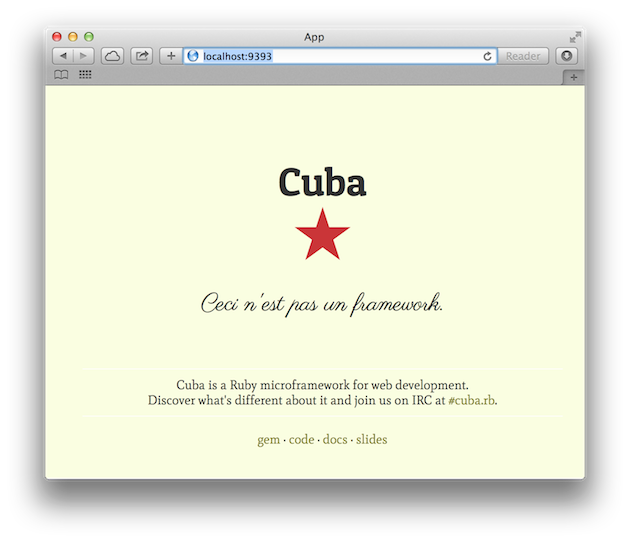The width and height of the screenshot is (630, 542).
Task: Open a new tab with the tab bar plus
Action: (573, 77)
